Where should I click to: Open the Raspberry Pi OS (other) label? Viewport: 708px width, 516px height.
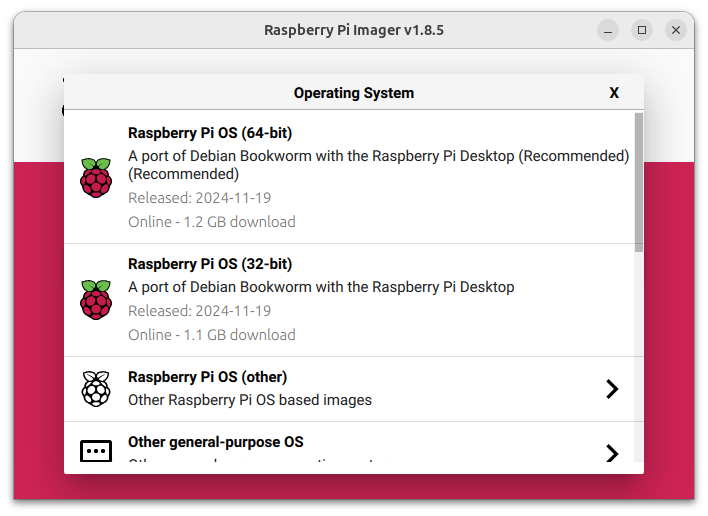coord(207,377)
